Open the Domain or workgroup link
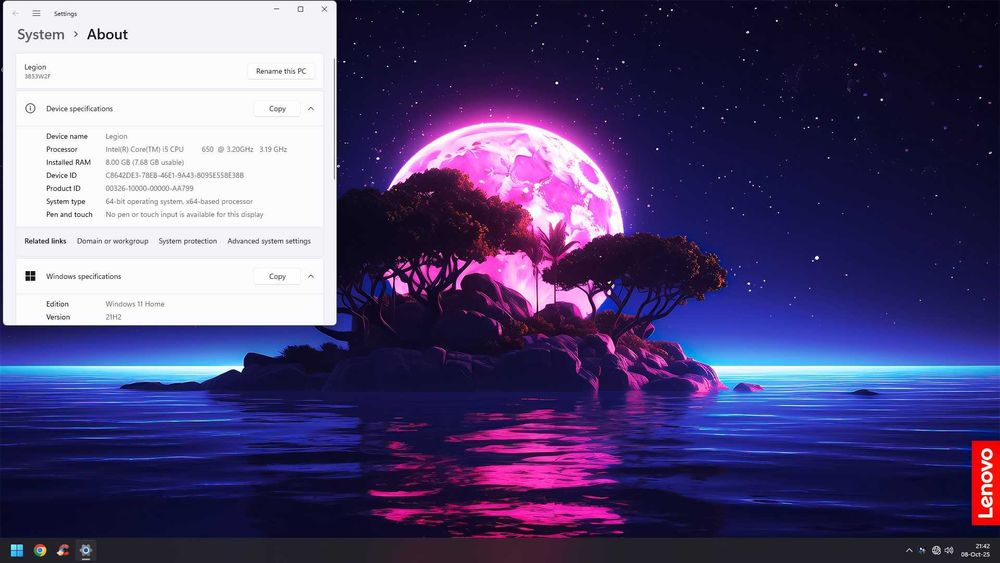The height and width of the screenshot is (563, 1000). 112,241
